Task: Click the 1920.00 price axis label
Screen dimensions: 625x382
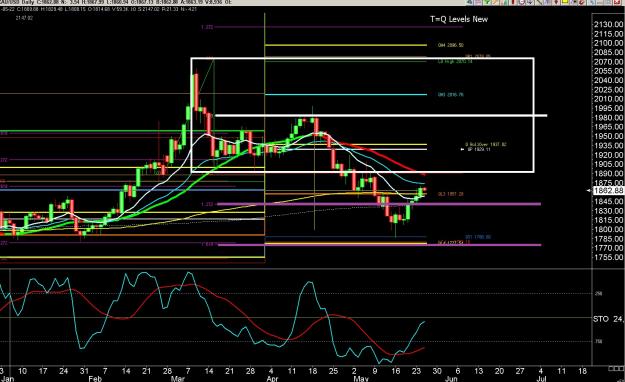Action: (x=608, y=155)
